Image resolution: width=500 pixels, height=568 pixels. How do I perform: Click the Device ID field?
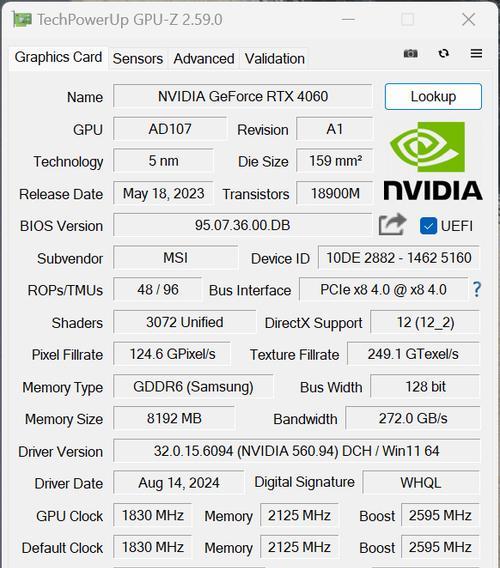point(399,258)
